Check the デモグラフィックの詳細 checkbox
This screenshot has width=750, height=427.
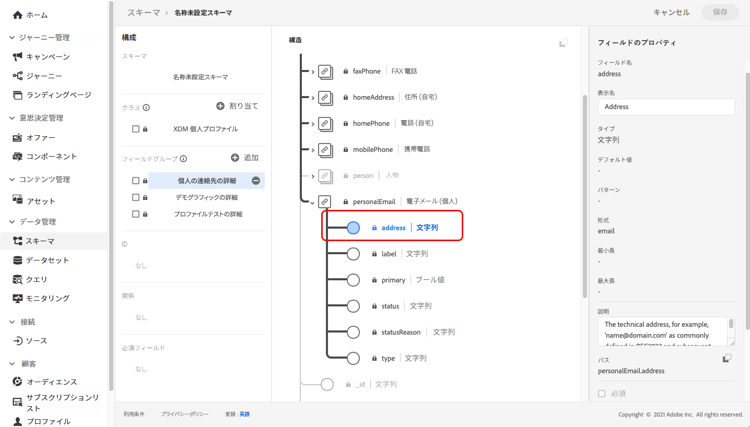[x=136, y=197]
